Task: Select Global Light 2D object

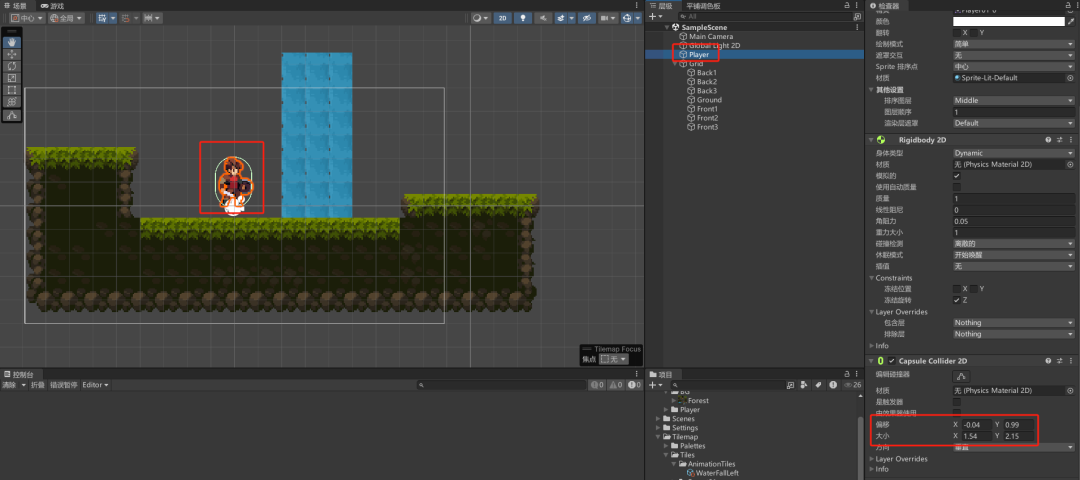Action: coord(714,45)
